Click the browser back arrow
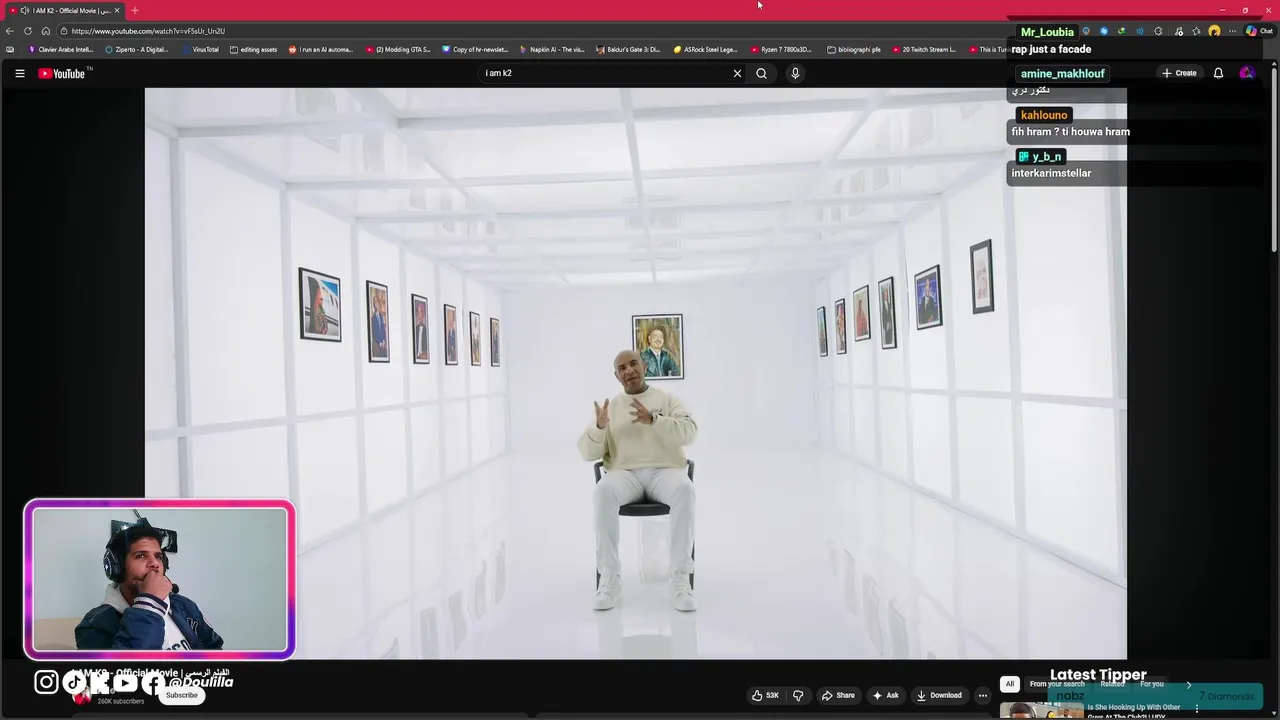Image resolution: width=1280 pixels, height=720 pixels. tap(10, 31)
